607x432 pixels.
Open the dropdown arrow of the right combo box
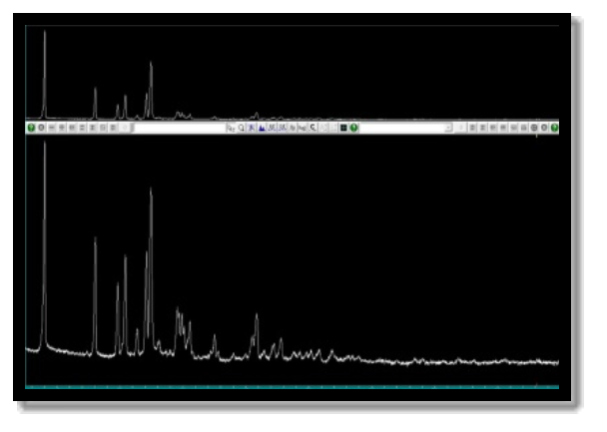[x=448, y=128]
